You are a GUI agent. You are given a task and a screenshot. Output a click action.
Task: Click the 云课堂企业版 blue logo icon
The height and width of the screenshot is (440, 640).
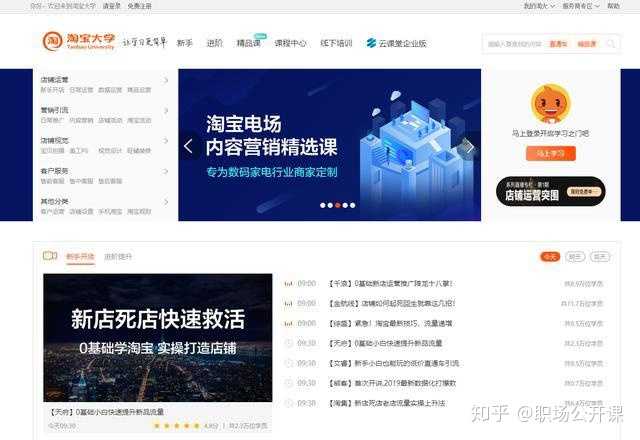click(x=371, y=43)
